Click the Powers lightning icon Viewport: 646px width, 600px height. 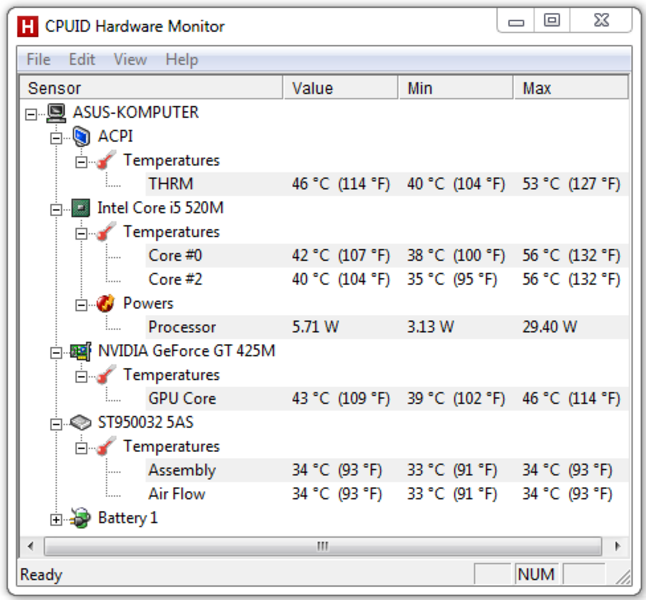(105, 304)
